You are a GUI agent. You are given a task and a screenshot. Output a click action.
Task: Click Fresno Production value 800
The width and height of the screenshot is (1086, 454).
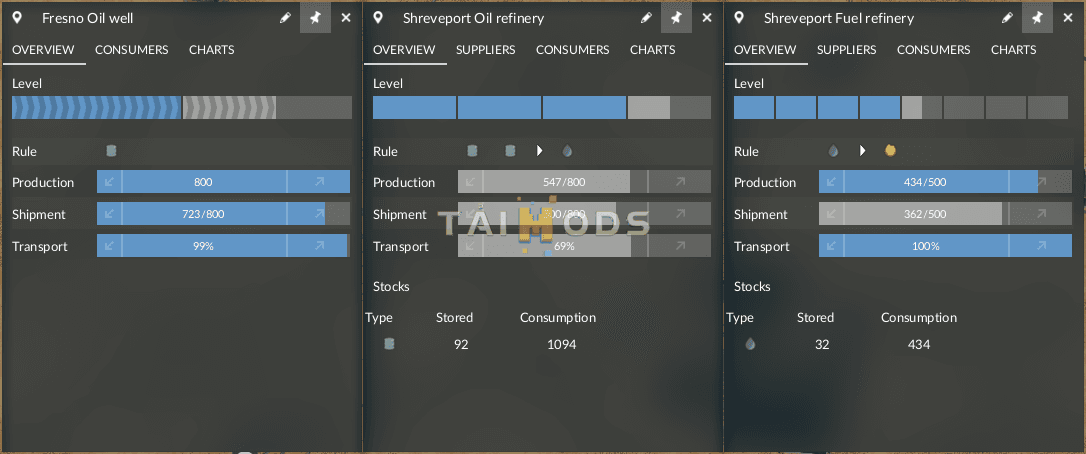pyautogui.click(x=203, y=182)
